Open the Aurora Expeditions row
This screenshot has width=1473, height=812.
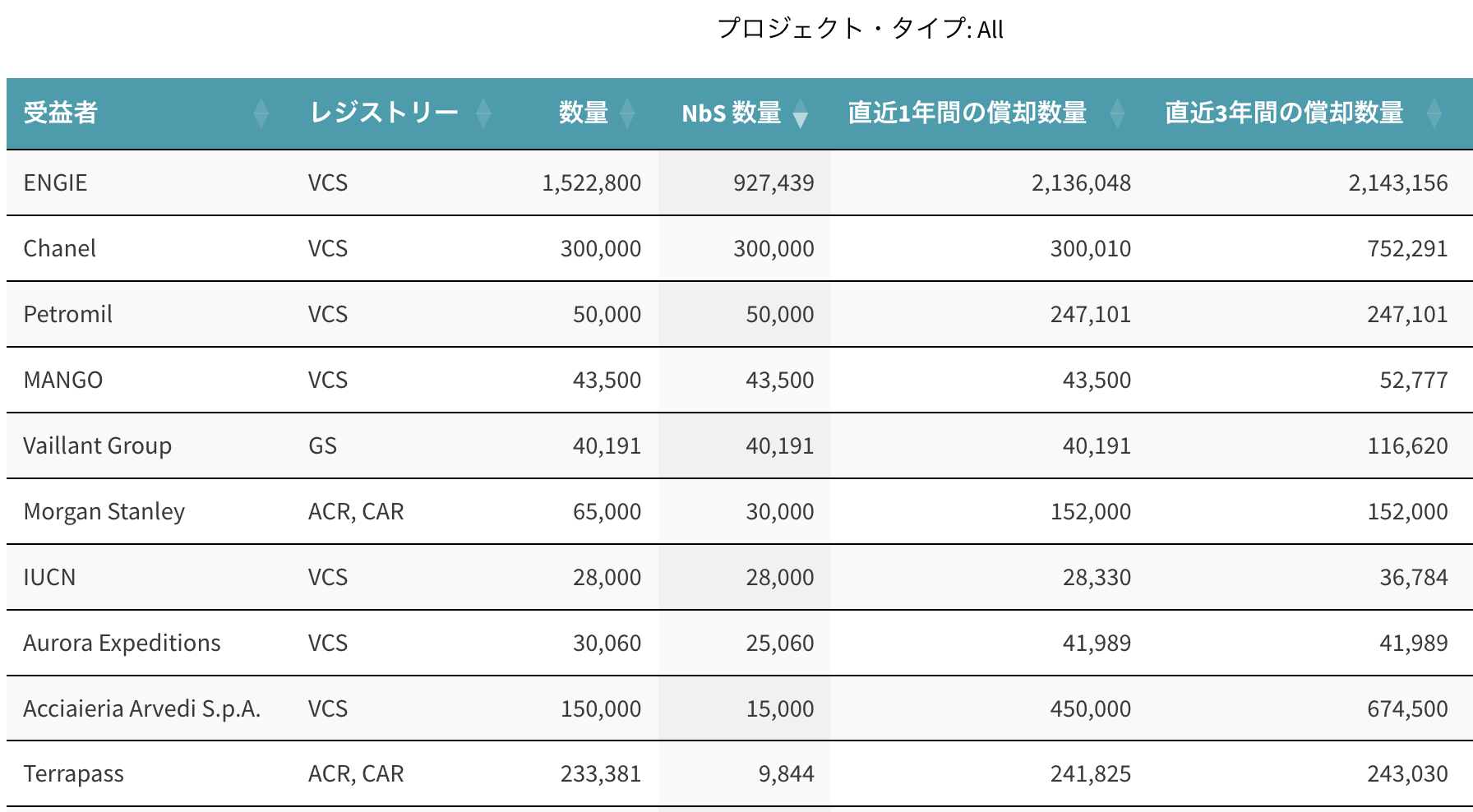point(122,643)
